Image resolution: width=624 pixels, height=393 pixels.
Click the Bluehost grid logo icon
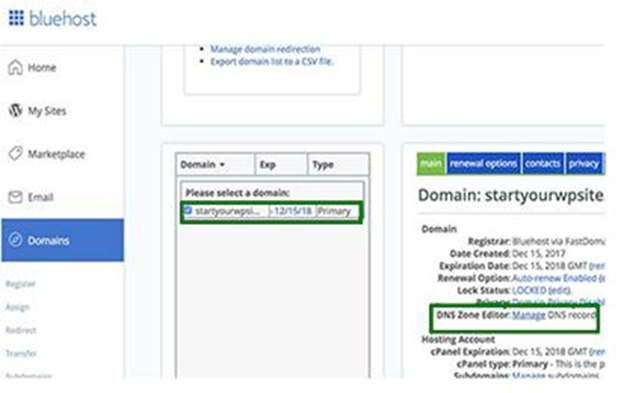coord(16,18)
